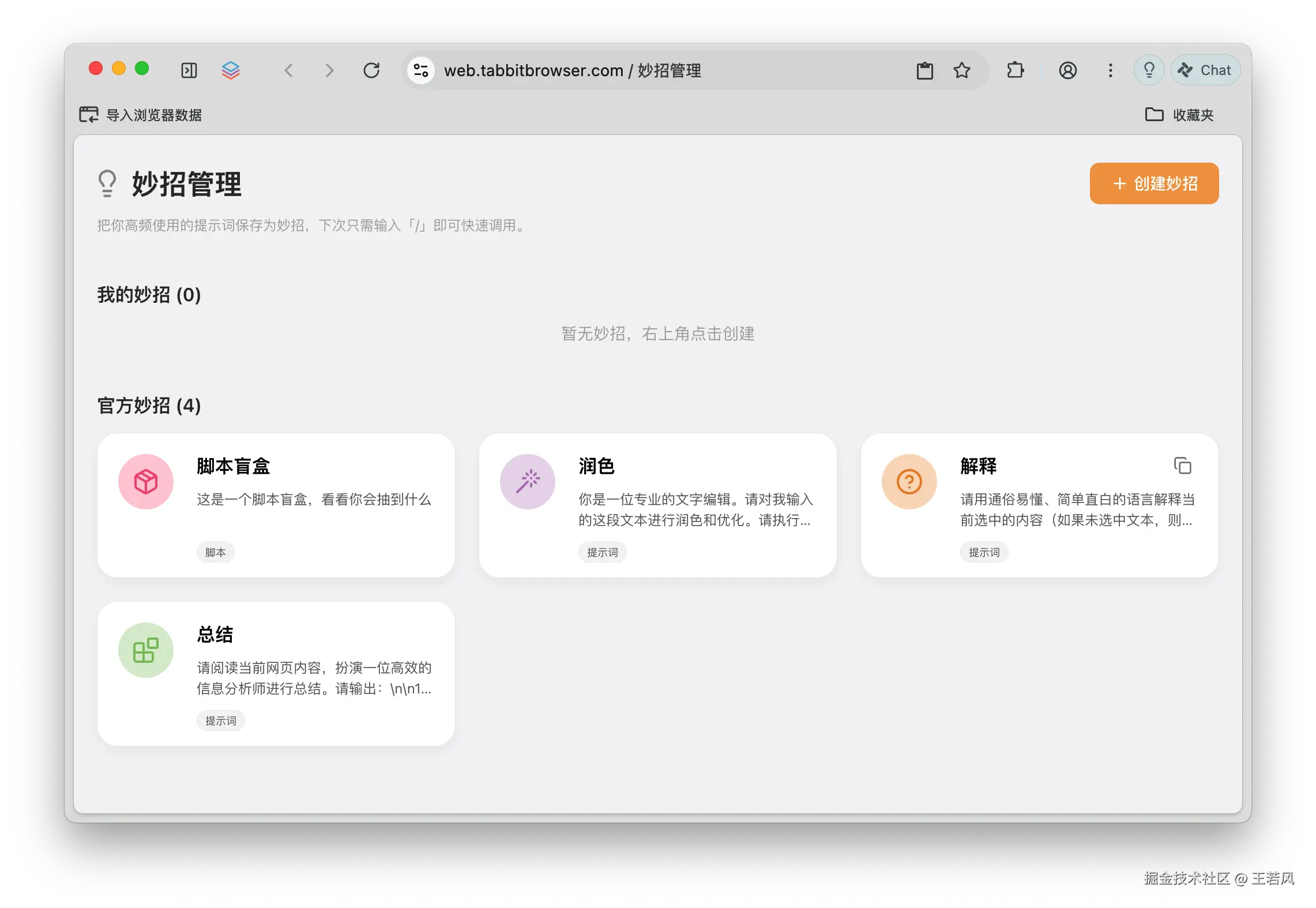Image resolution: width=1316 pixels, height=908 pixels.
Task: Copy the 解释 card with the duplicate icon
Action: (1182, 466)
